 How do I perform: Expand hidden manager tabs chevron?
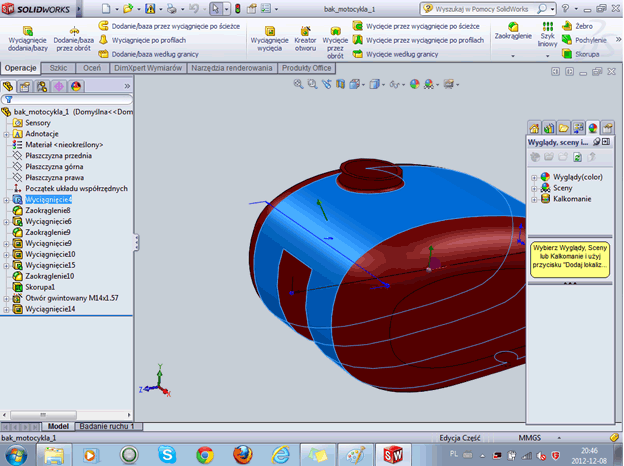[x=127, y=86]
